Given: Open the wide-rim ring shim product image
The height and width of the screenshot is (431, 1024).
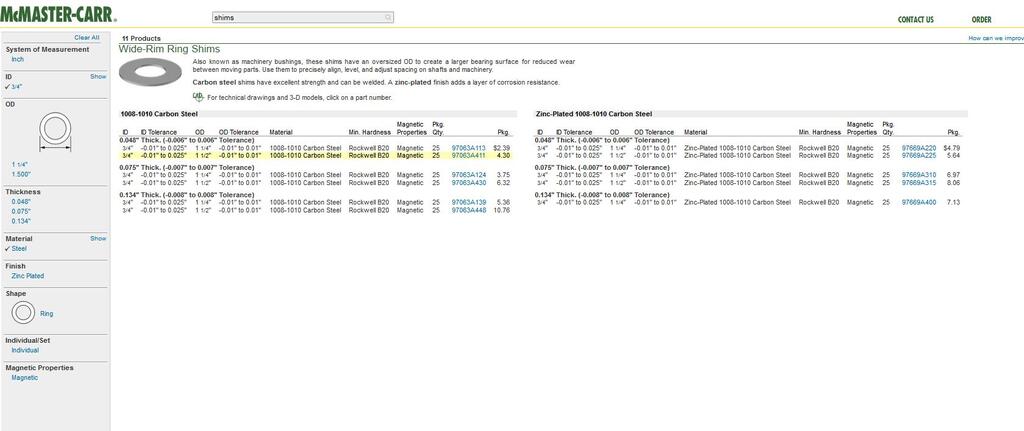Looking at the screenshot, I should coord(150,72).
